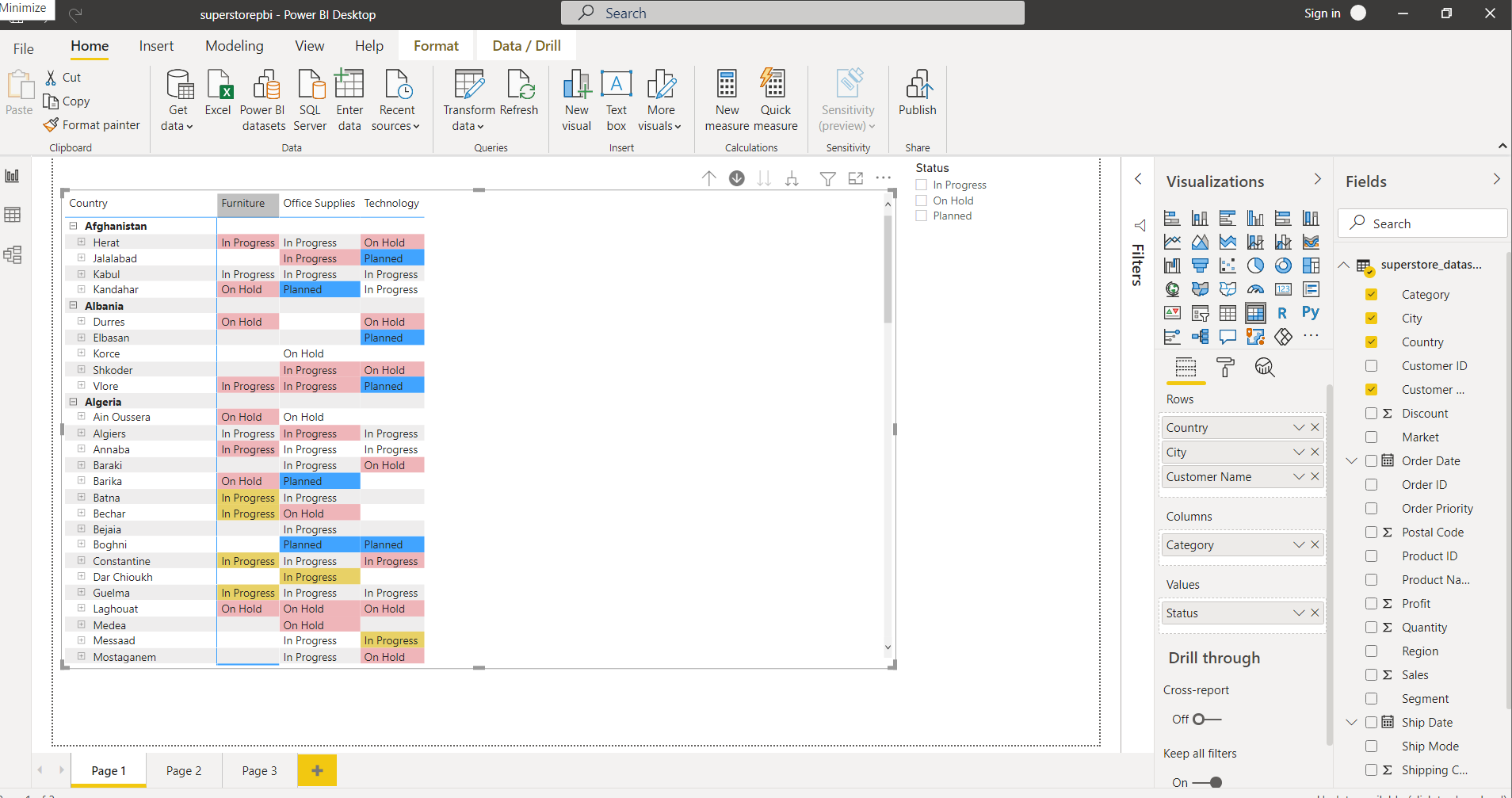Check the Planned slicer box
1512x798 pixels.
pos(922,216)
